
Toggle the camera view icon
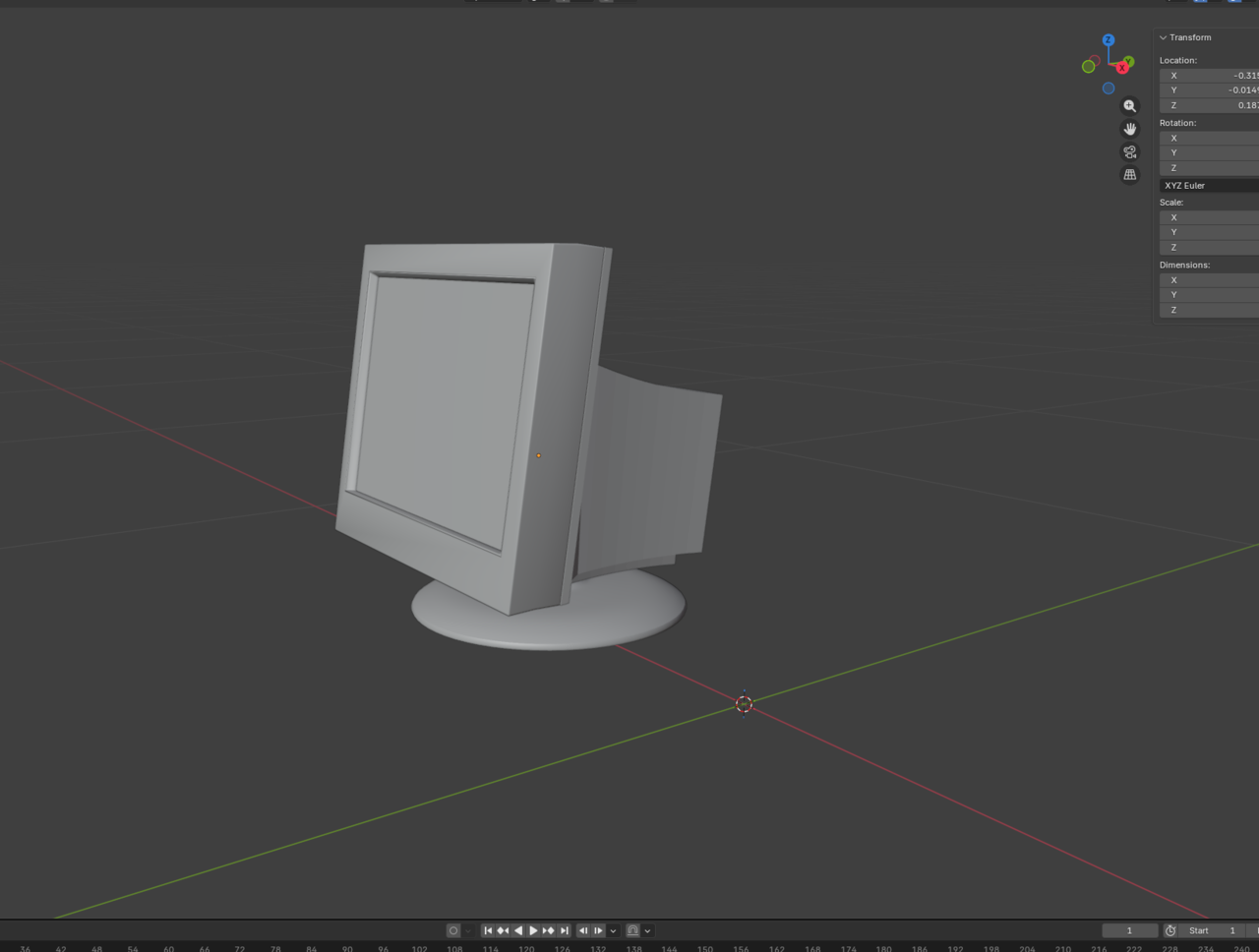pyautogui.click(x=1129, y=152)
